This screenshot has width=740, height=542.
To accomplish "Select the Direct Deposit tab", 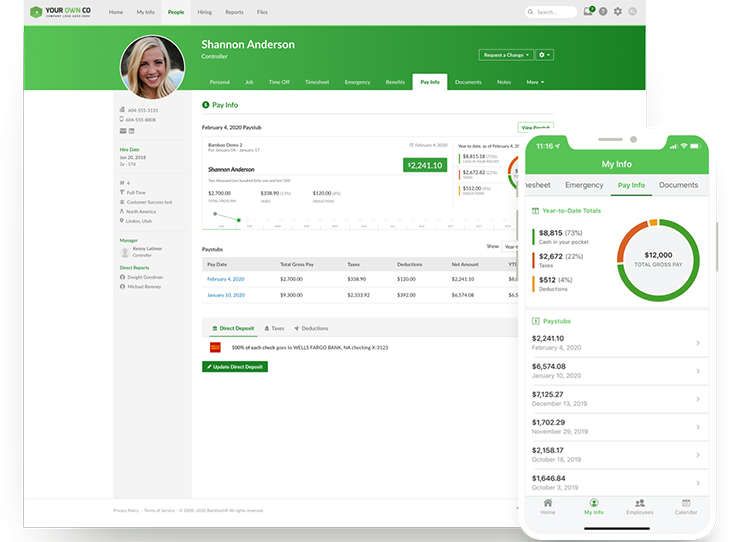I will (233, 328).
